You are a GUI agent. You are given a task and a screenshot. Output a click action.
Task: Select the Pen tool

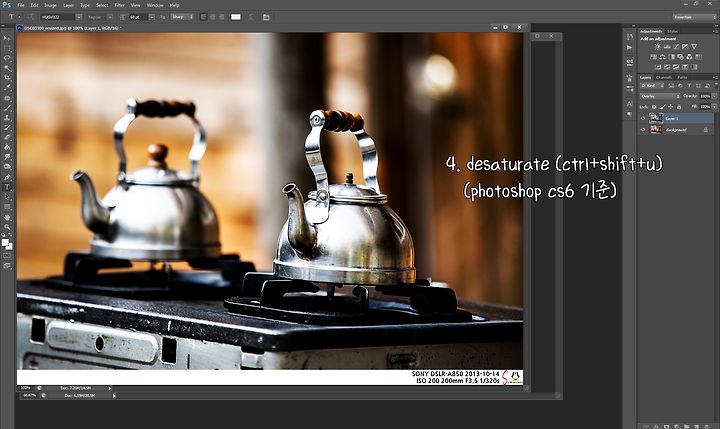(x=7, y=177)
